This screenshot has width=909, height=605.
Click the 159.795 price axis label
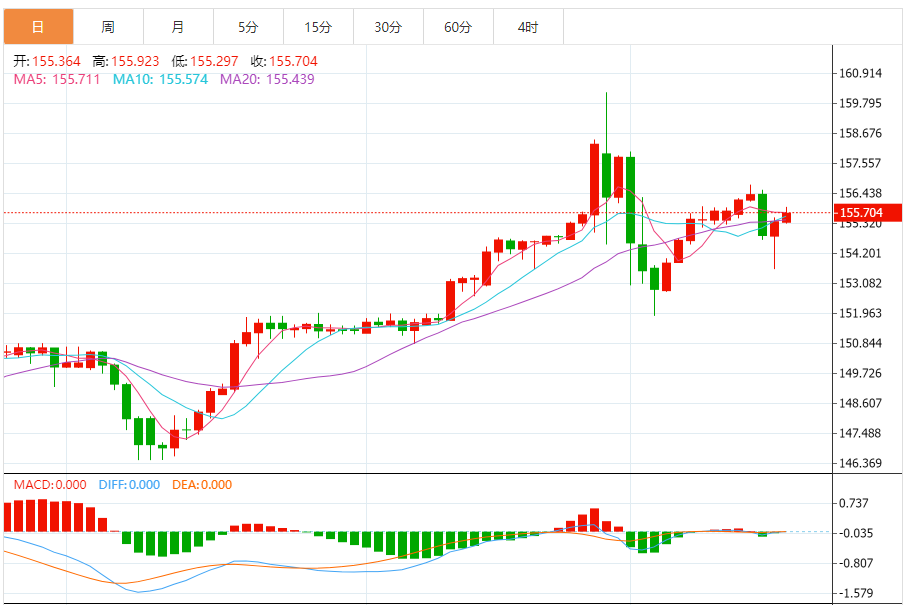tap(860, 103)
